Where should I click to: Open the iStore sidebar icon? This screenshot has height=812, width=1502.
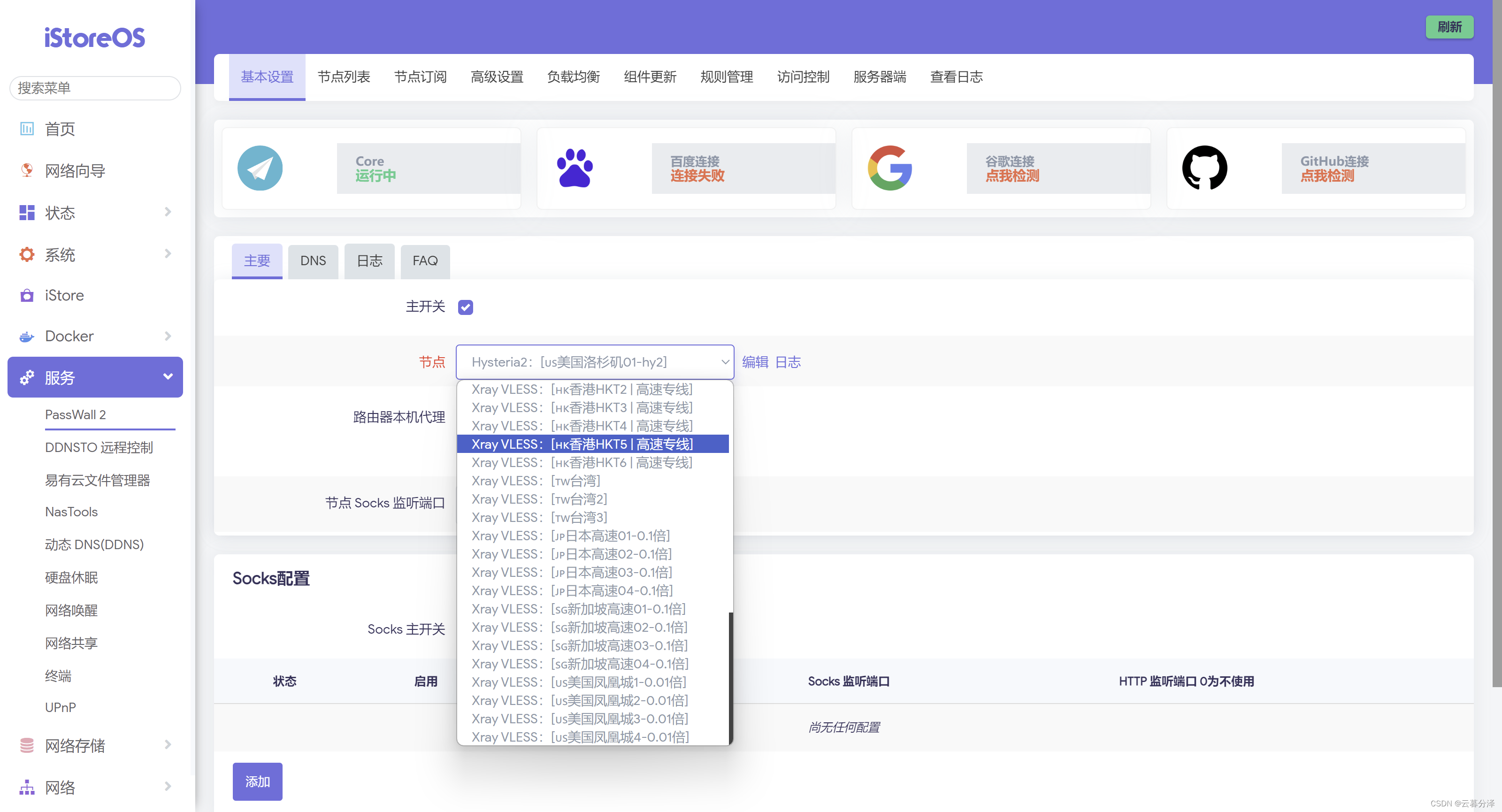[27, 296]
